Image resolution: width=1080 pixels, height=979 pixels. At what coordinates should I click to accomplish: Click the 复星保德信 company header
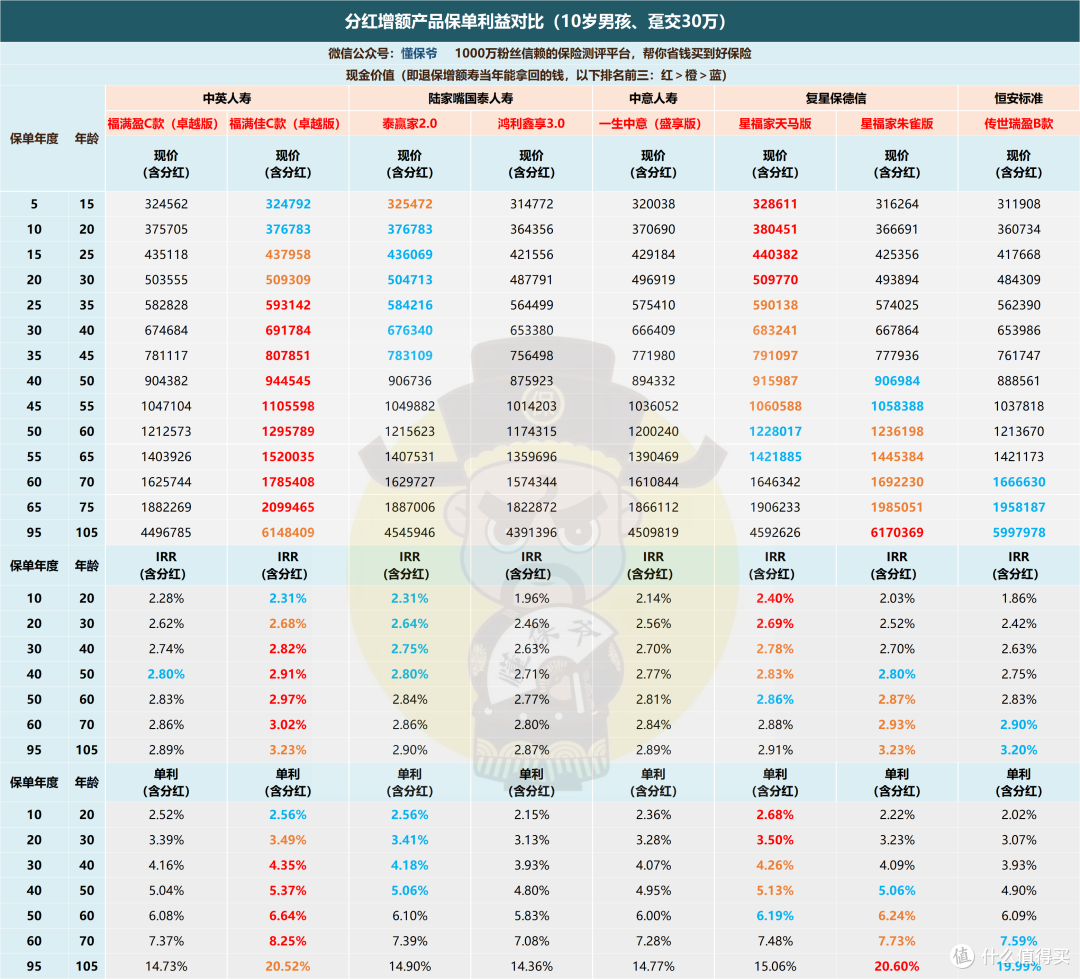835,99
